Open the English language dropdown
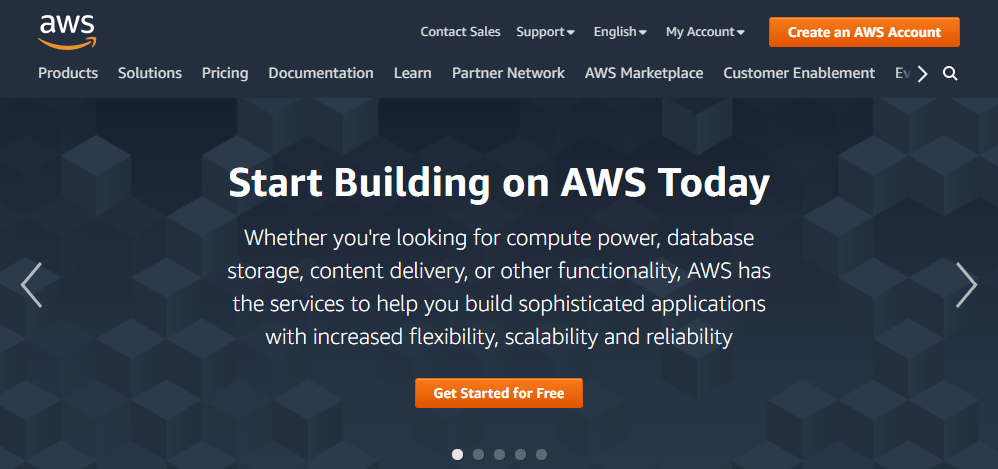This screenshot has width=998, height=469. (620, 32)
